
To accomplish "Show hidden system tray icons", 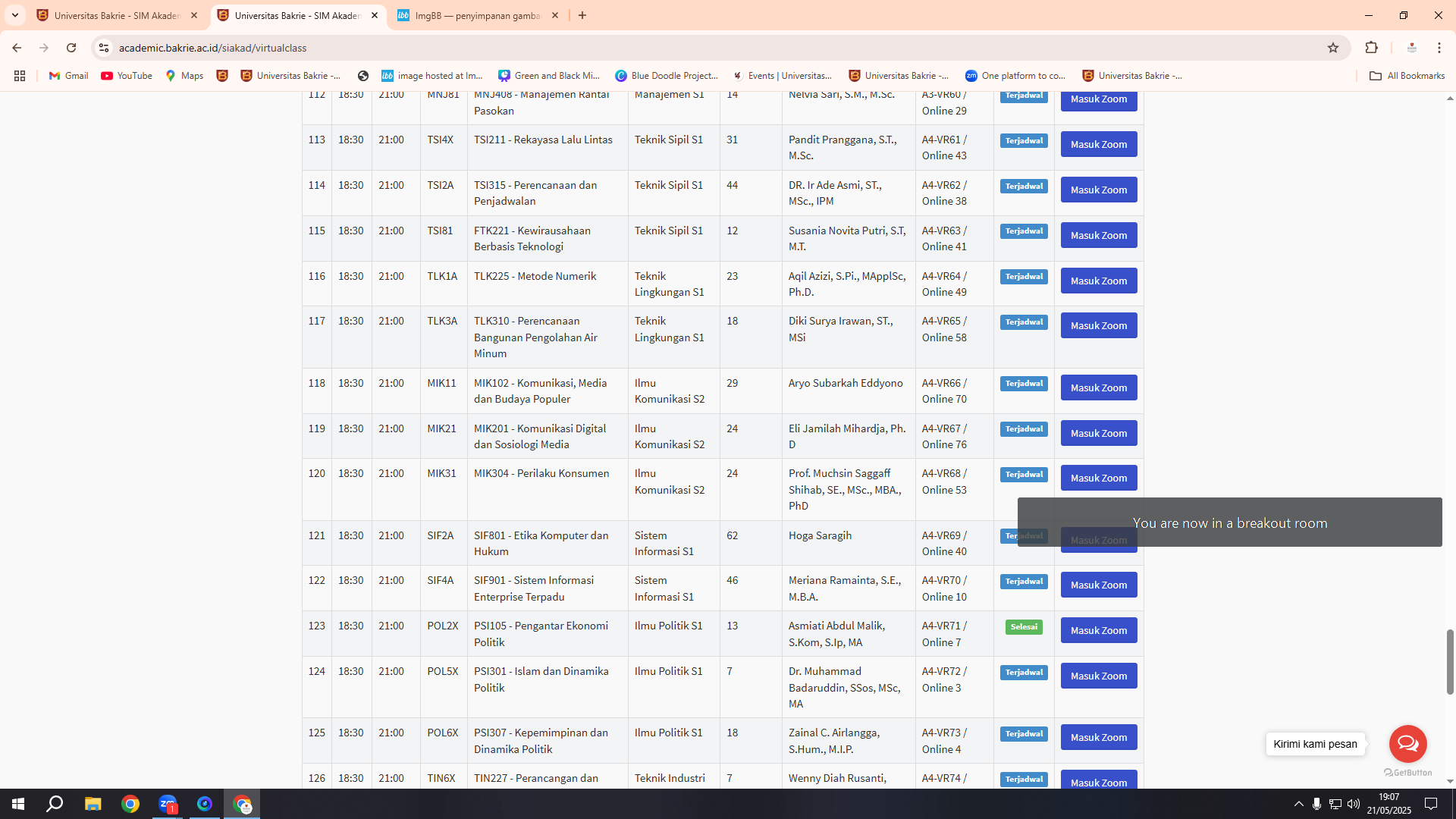I will pyautogui.click(x=1298, y=804).
